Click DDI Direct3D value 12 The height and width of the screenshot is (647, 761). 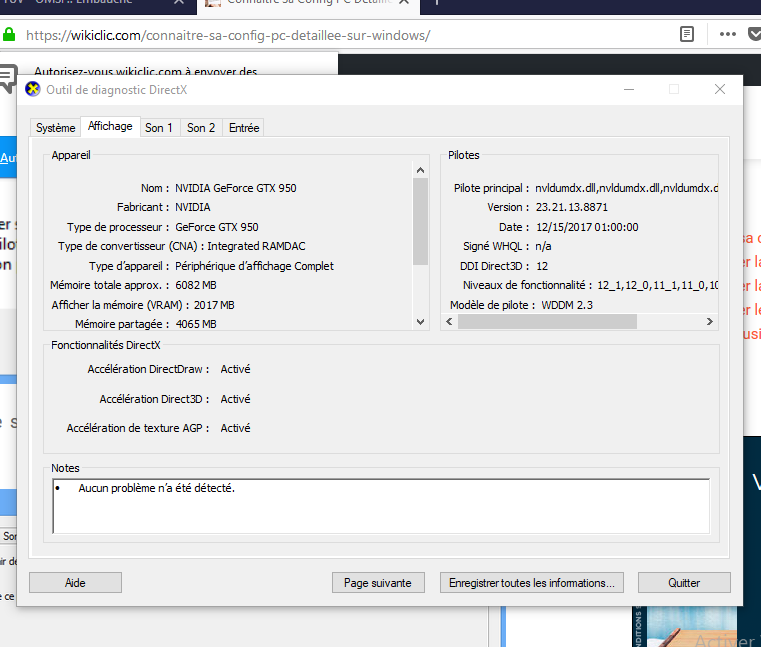tap(542, 266)
